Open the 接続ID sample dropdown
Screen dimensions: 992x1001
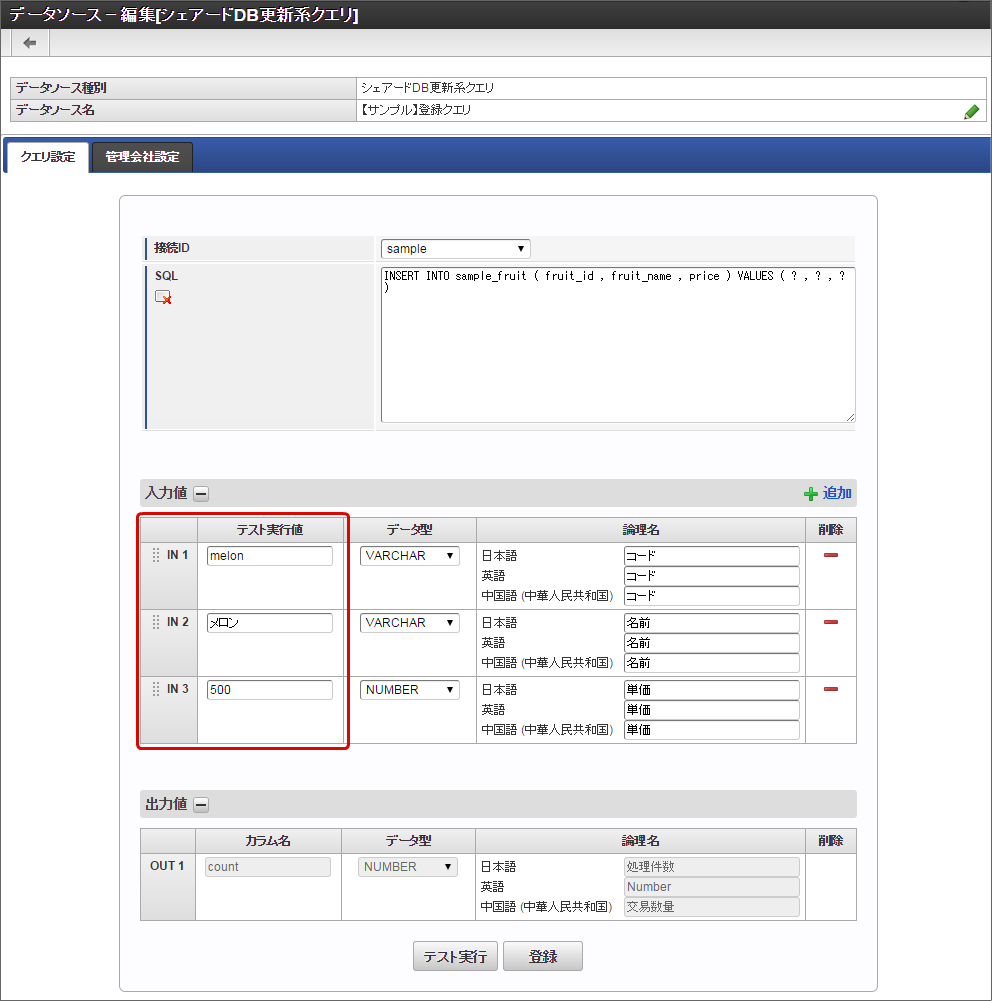click(456, 249)
